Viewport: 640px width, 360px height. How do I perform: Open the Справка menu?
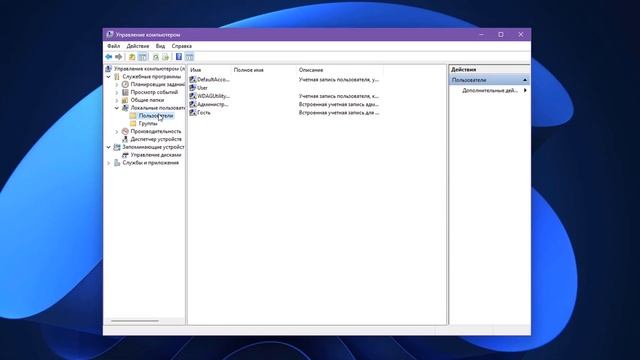click(x=182, y=46)
